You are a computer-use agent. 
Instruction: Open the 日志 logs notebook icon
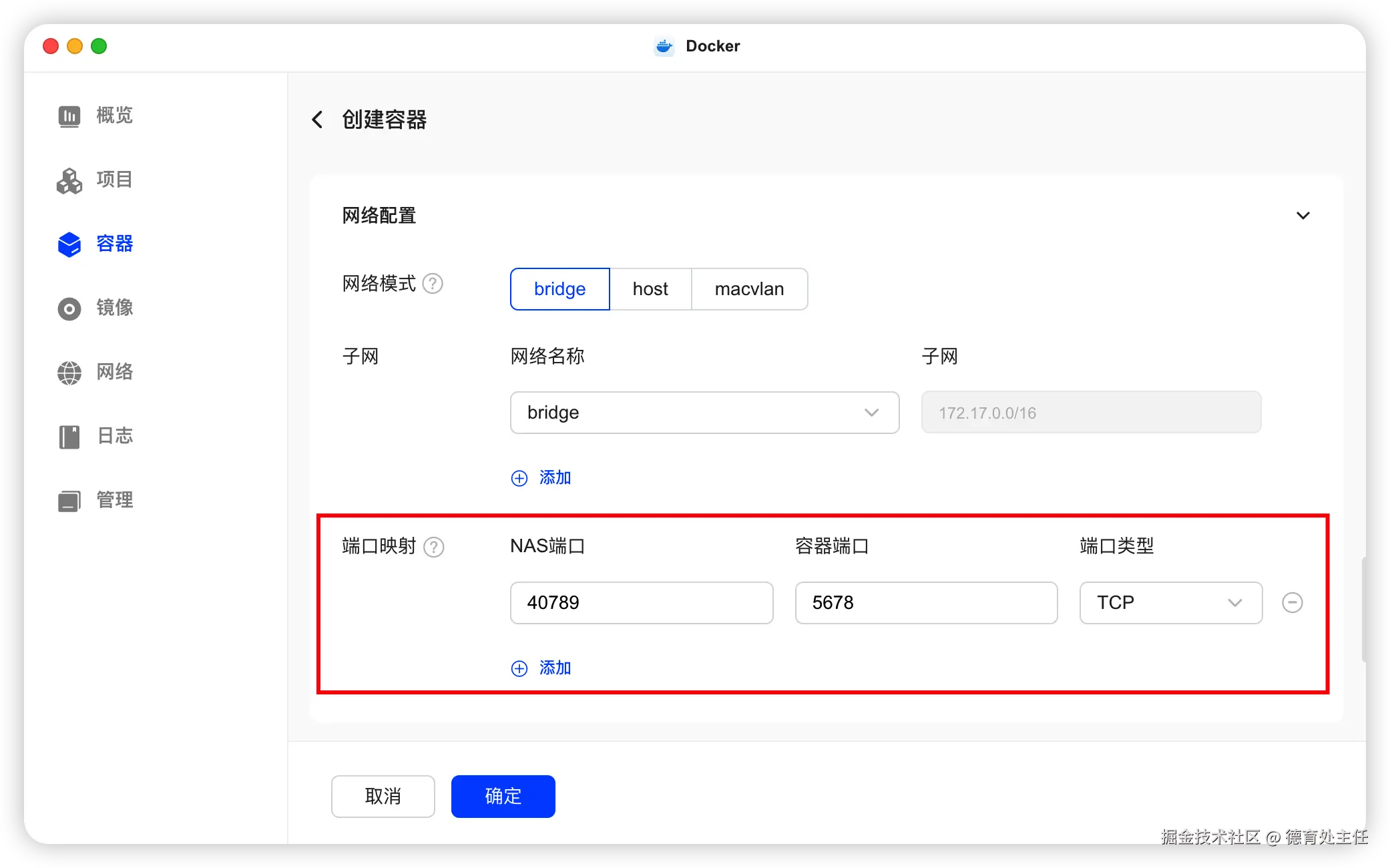pos(69,437)
